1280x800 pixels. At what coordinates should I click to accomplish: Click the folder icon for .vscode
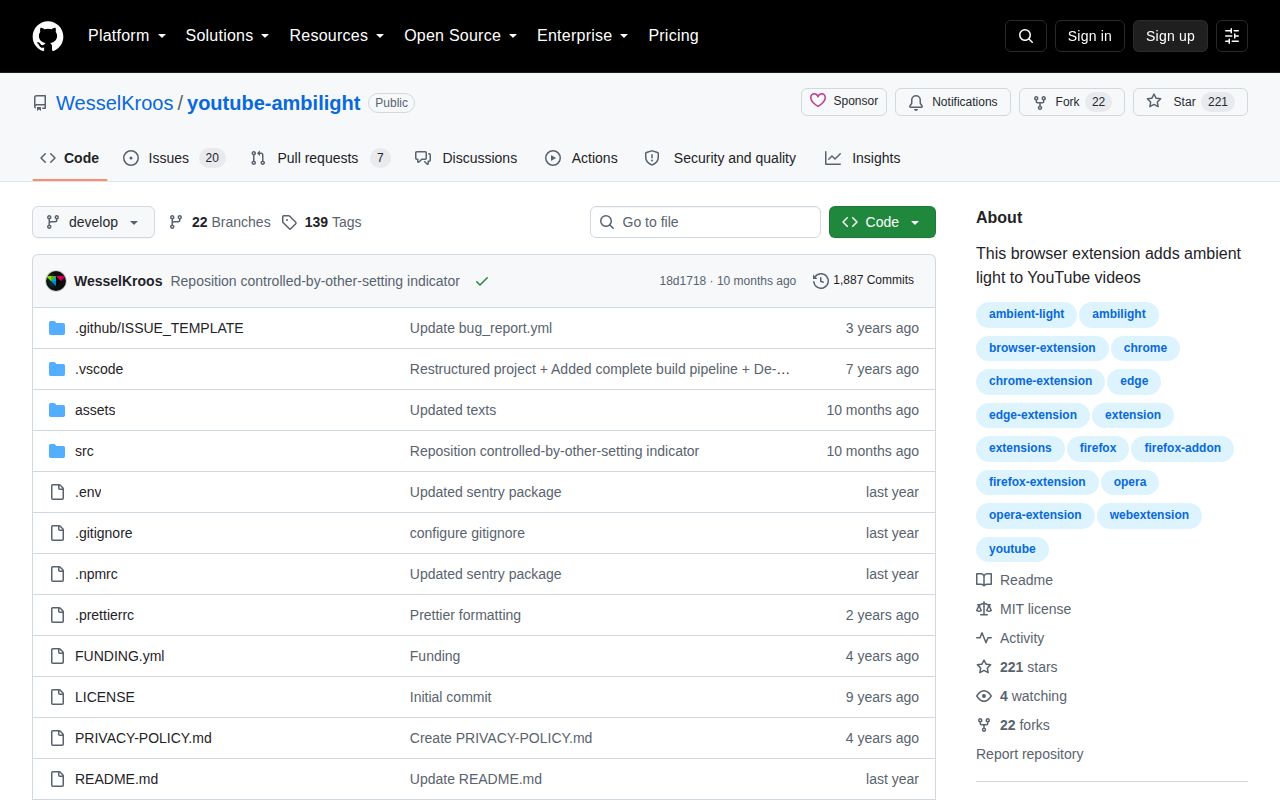click(57, 369)
